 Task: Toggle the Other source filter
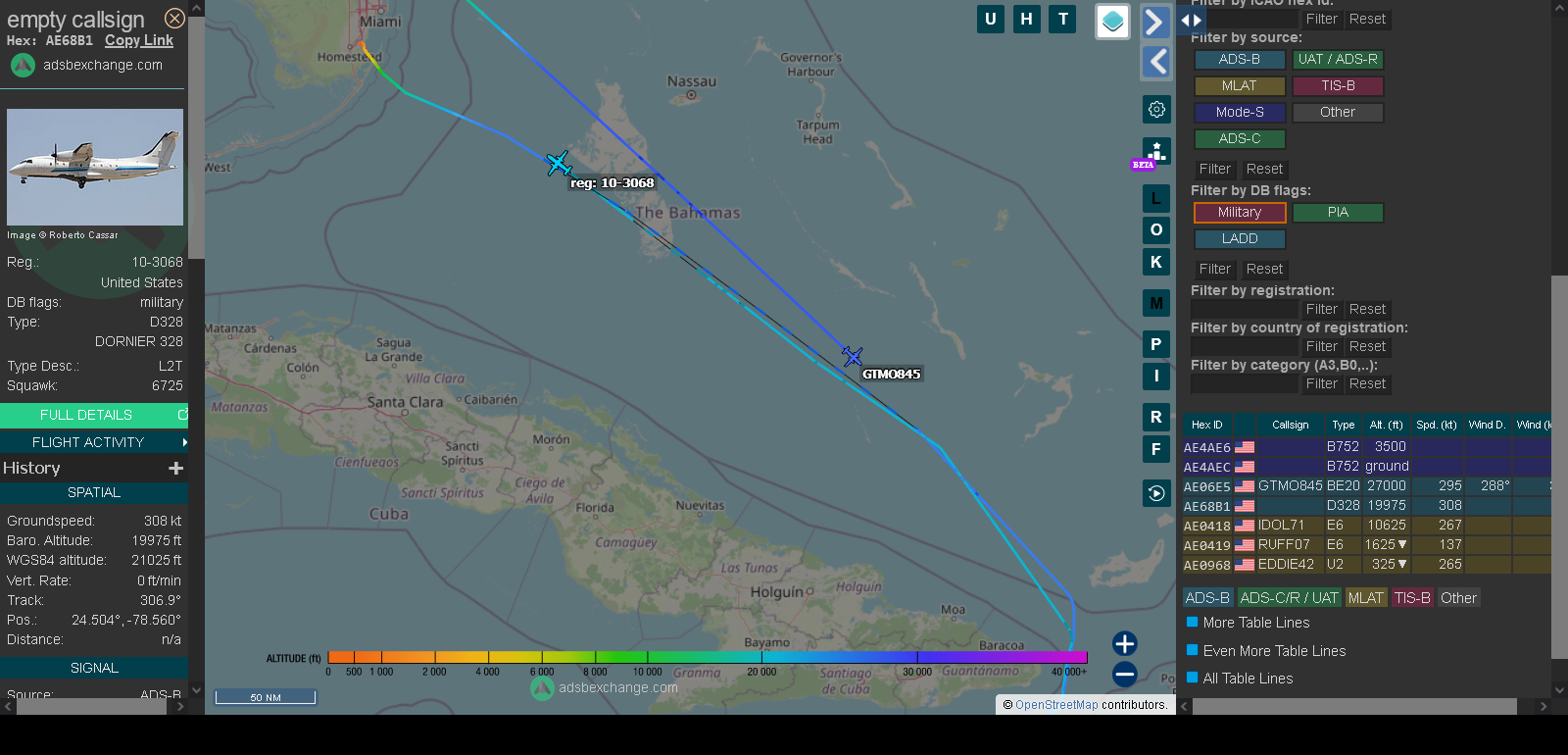click(x=1338, y=113)
